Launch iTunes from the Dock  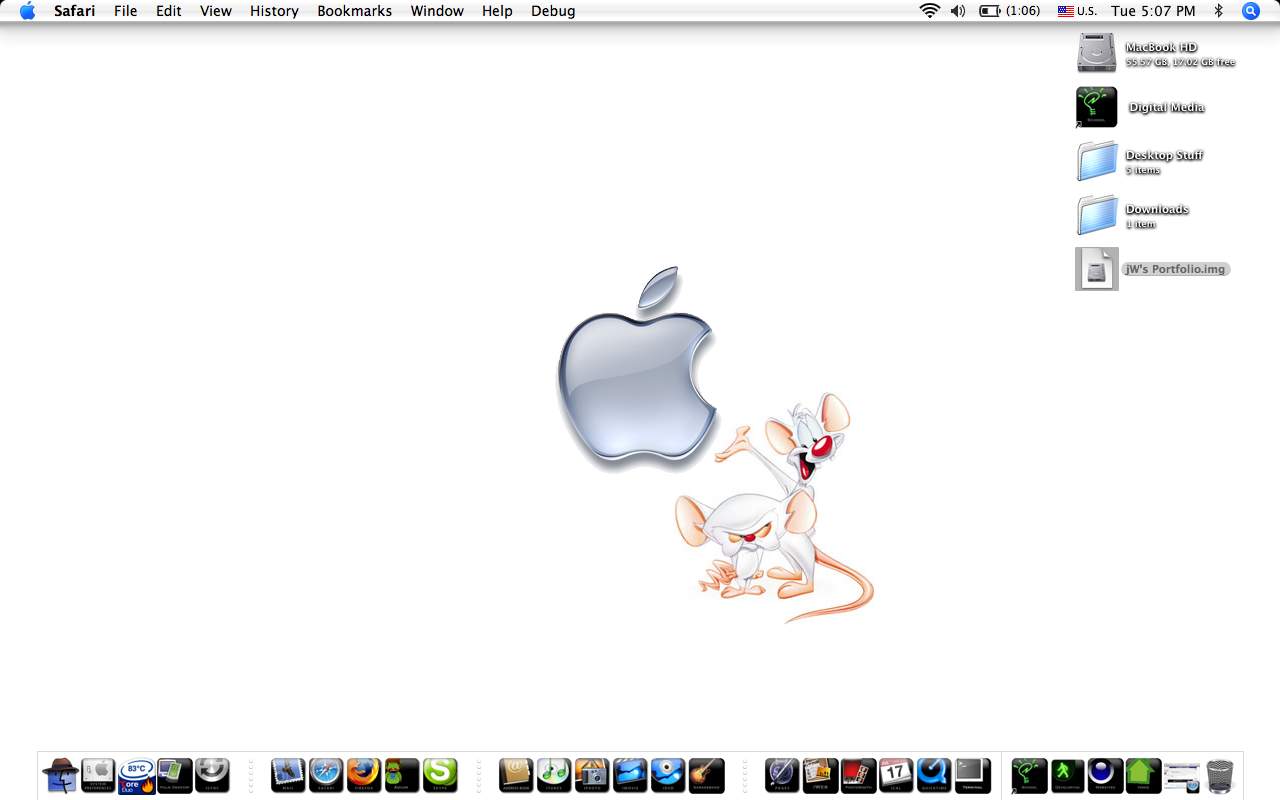[554, 775]
